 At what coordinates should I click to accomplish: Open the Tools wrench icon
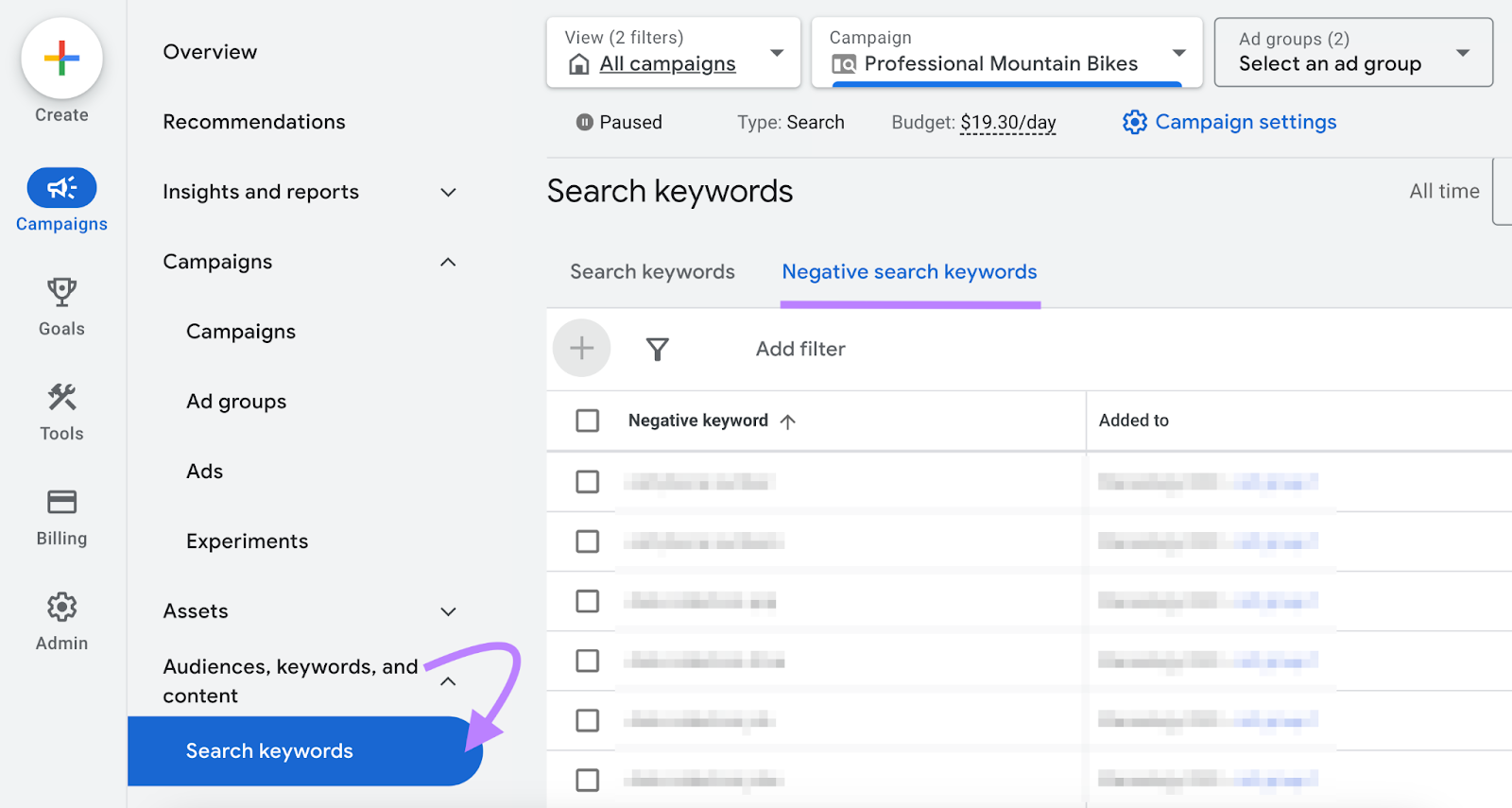pos(61,398)
